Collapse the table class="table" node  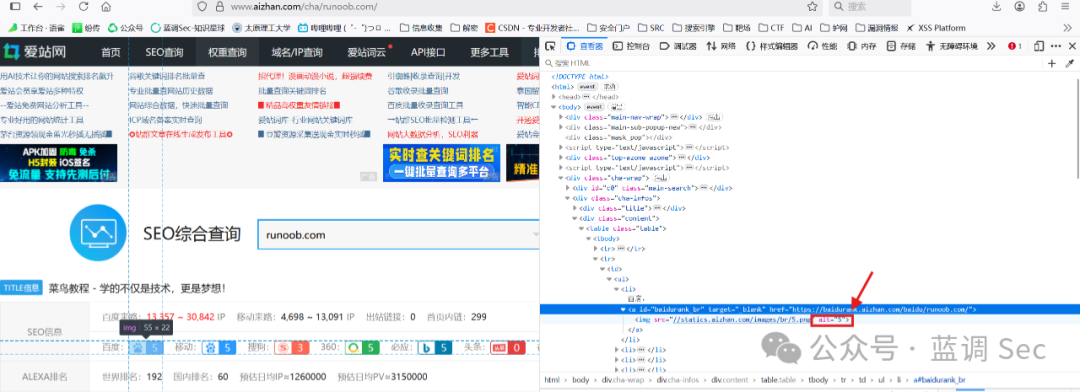point(581,228)
